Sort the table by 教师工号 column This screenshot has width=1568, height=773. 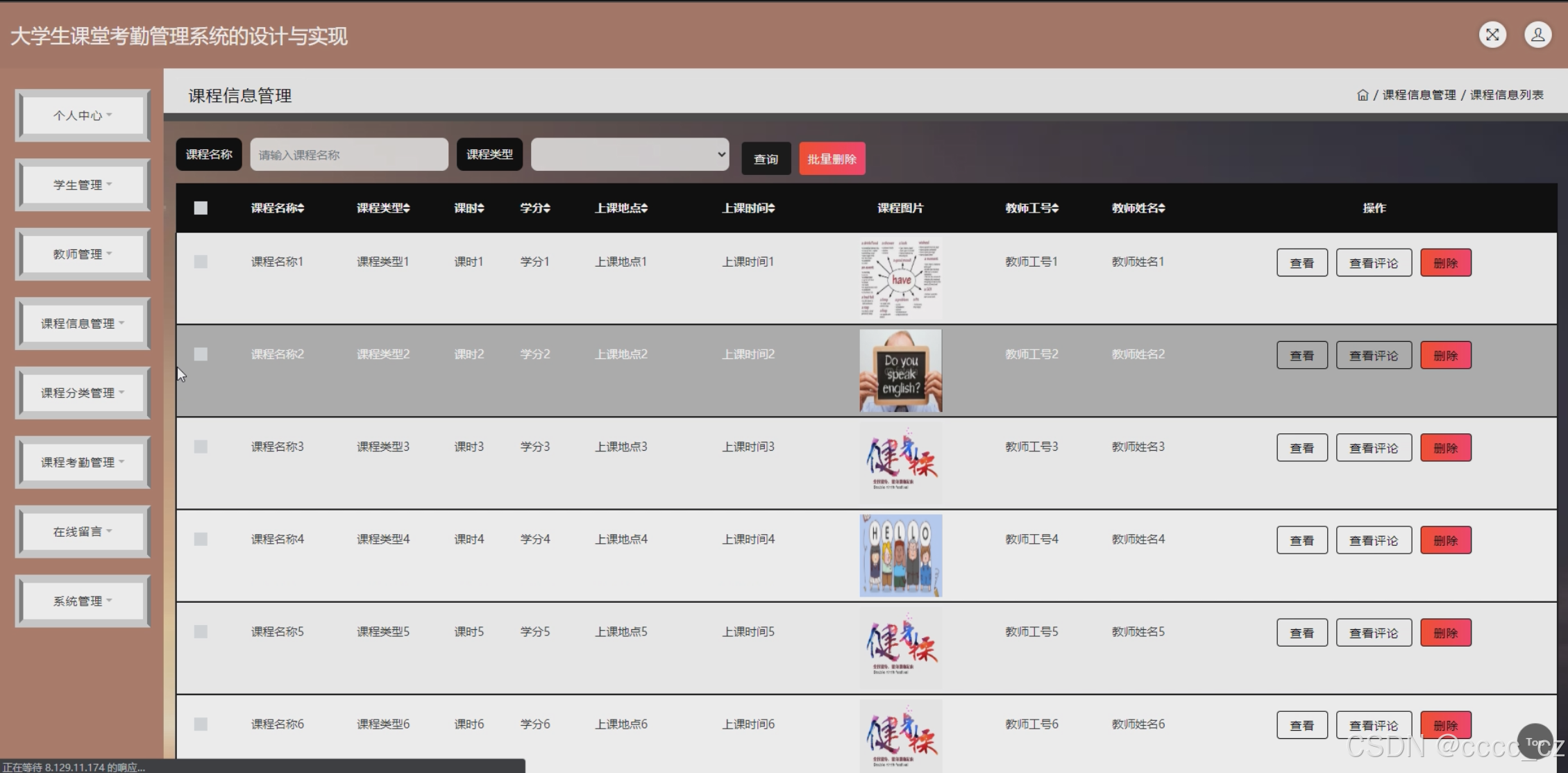point(1054,208)
